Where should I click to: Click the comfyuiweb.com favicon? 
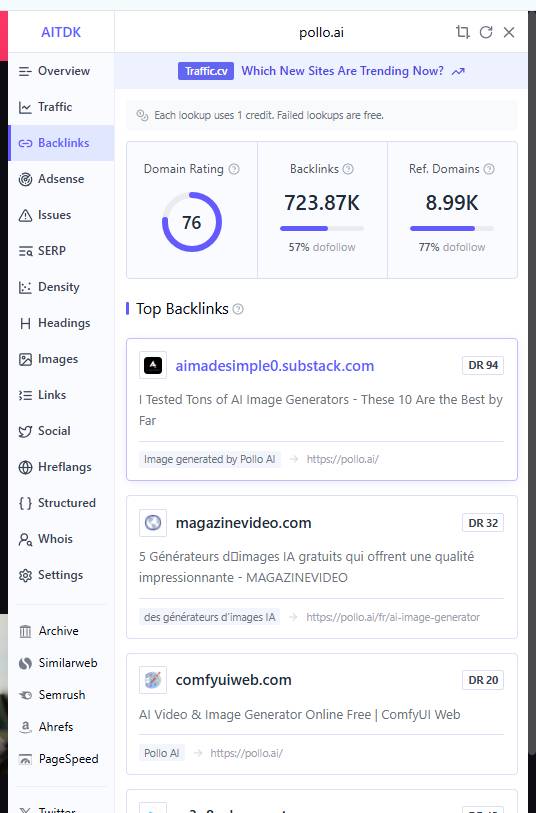click(x=153, y=680)
